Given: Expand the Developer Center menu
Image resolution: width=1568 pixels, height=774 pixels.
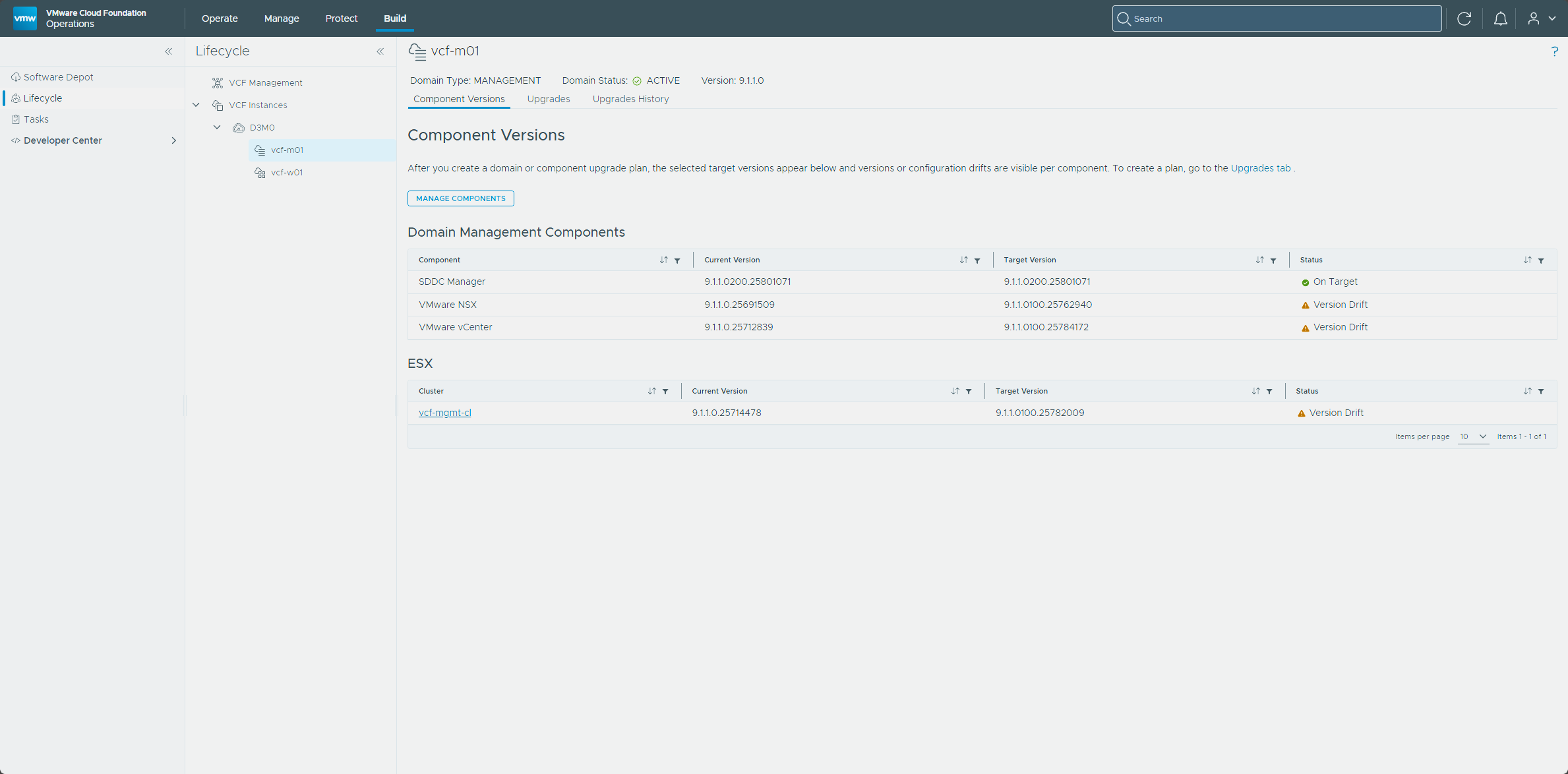Looking at the screenshot, I should [x=173, y=140].
